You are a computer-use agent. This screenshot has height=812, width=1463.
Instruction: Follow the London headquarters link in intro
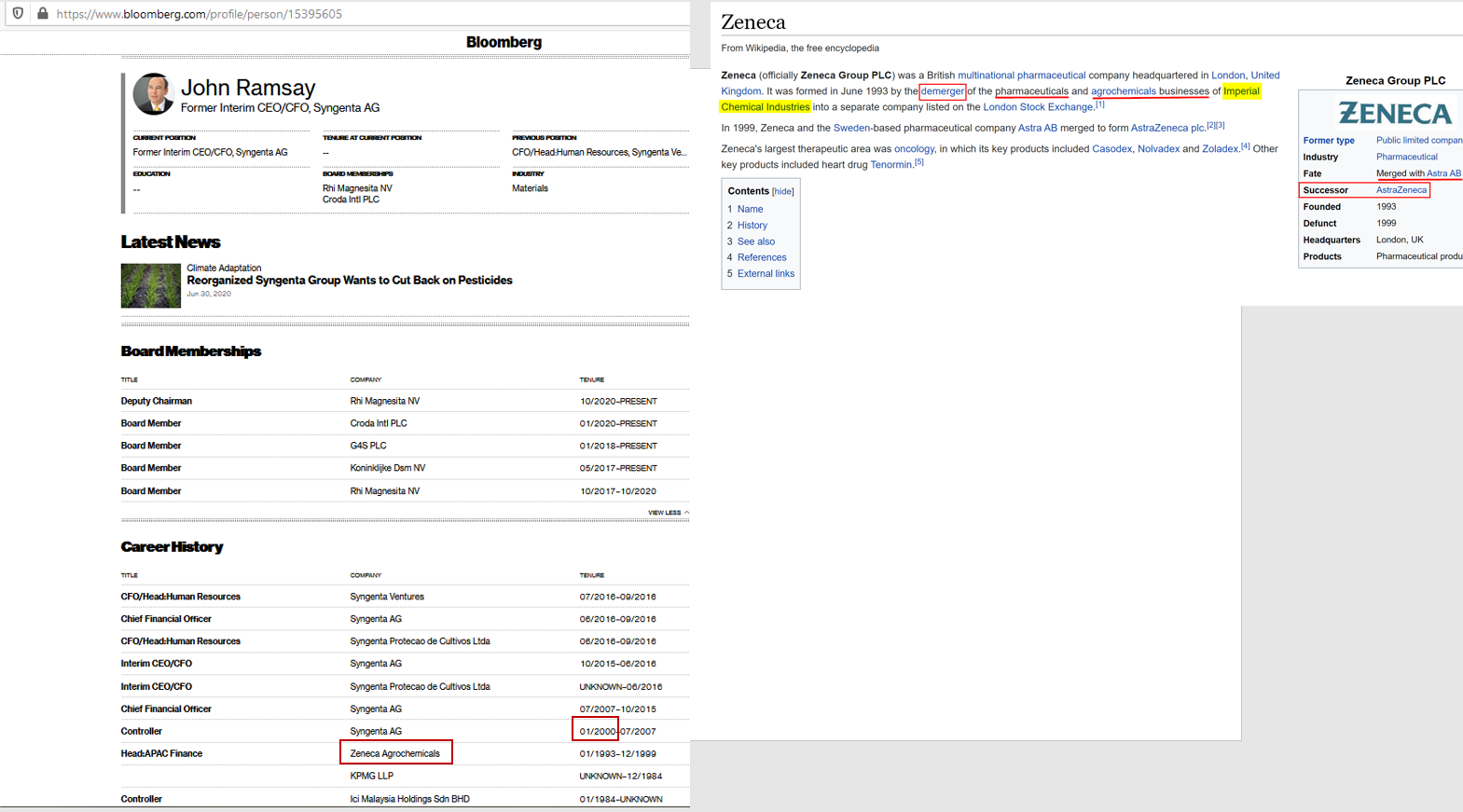point(1228,76)
